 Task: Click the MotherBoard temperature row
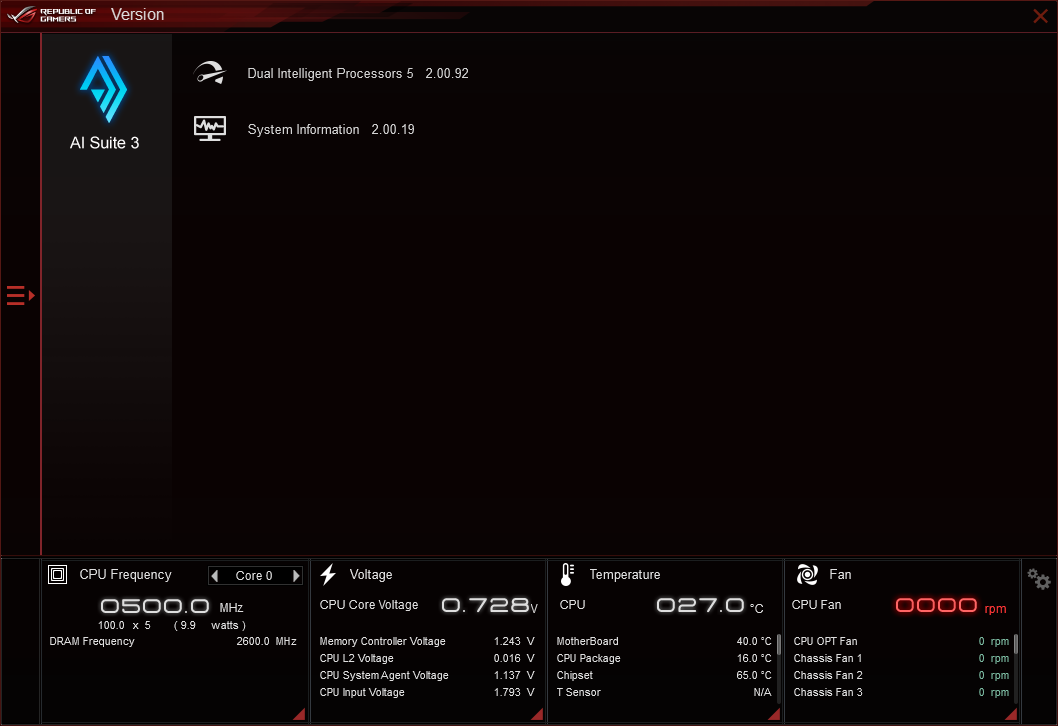[664, 641]
